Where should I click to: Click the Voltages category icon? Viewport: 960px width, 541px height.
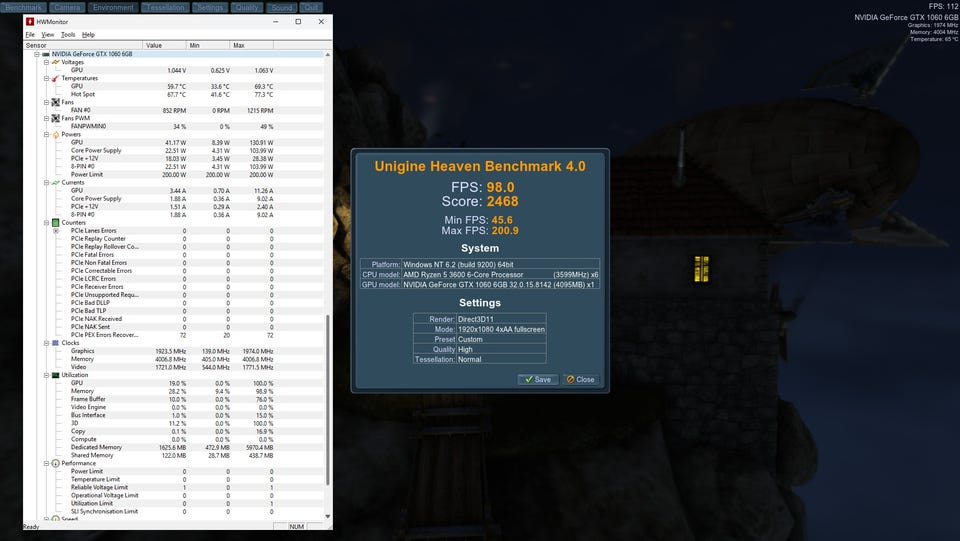(56, 62)
